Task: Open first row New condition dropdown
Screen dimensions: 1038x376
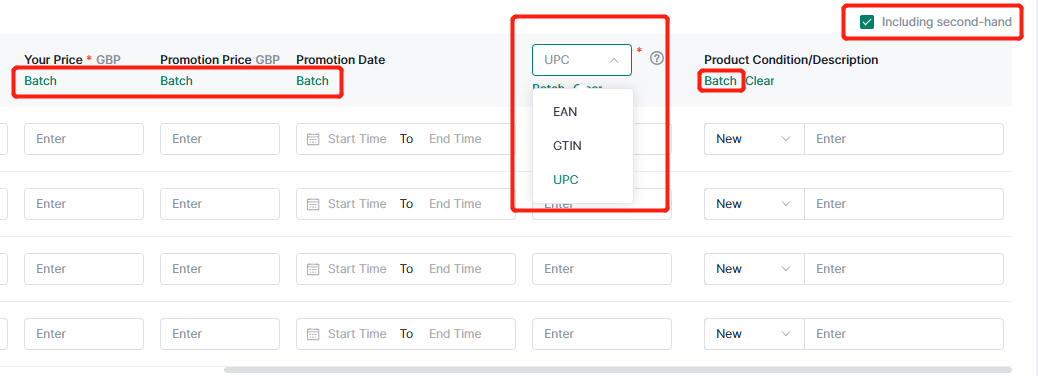Action: 754,139
